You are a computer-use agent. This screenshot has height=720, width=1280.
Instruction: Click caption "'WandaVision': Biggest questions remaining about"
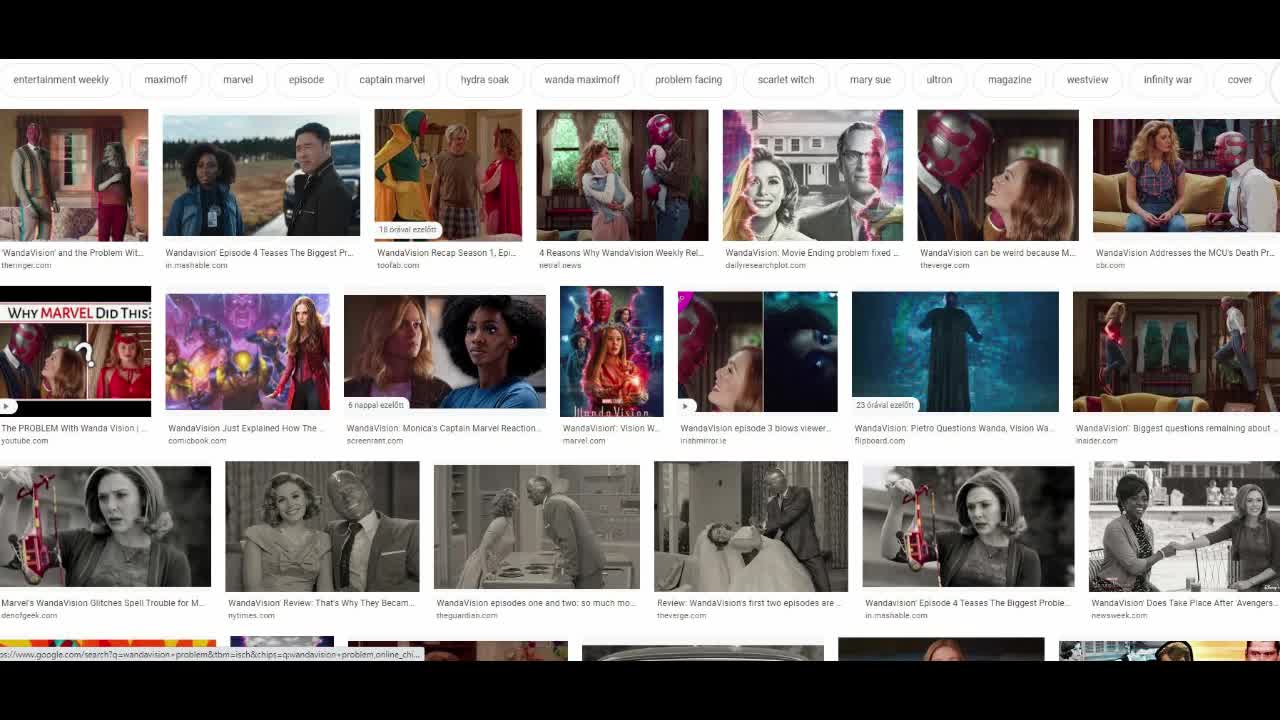pyautogui.click(x=1174, y=428)
